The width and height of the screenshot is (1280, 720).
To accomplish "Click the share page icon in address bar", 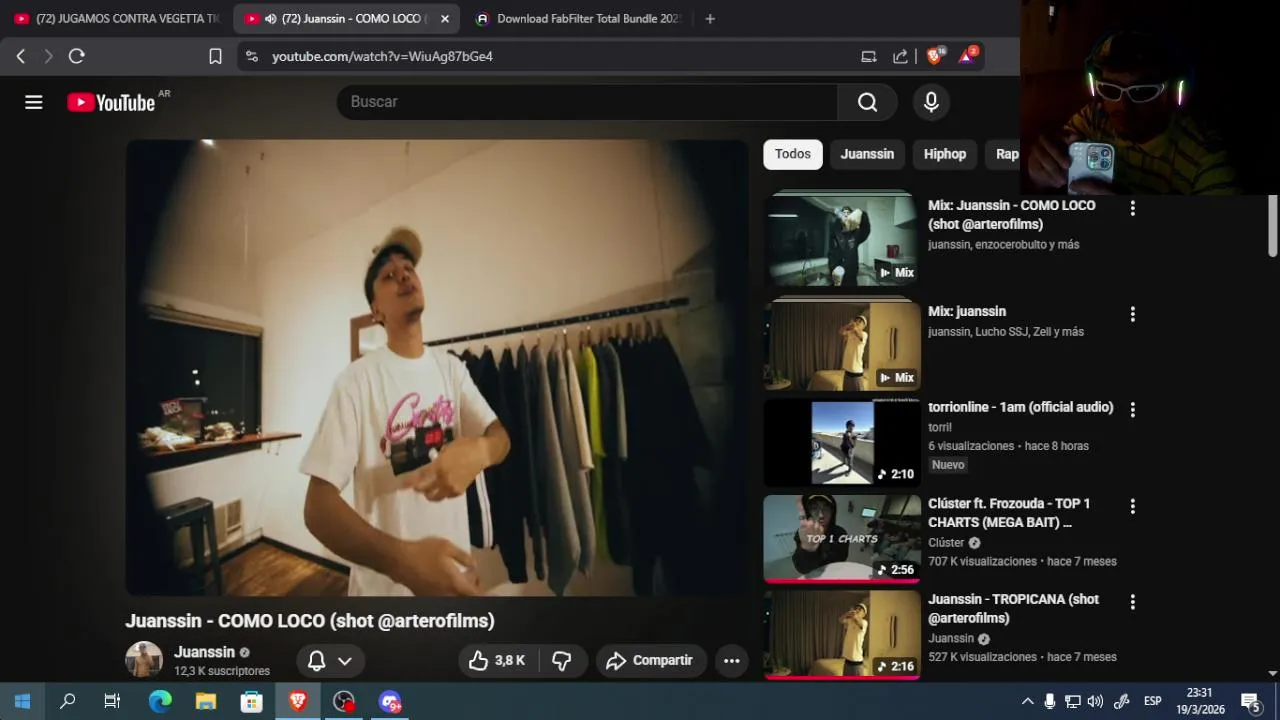I will pos(900,56).
